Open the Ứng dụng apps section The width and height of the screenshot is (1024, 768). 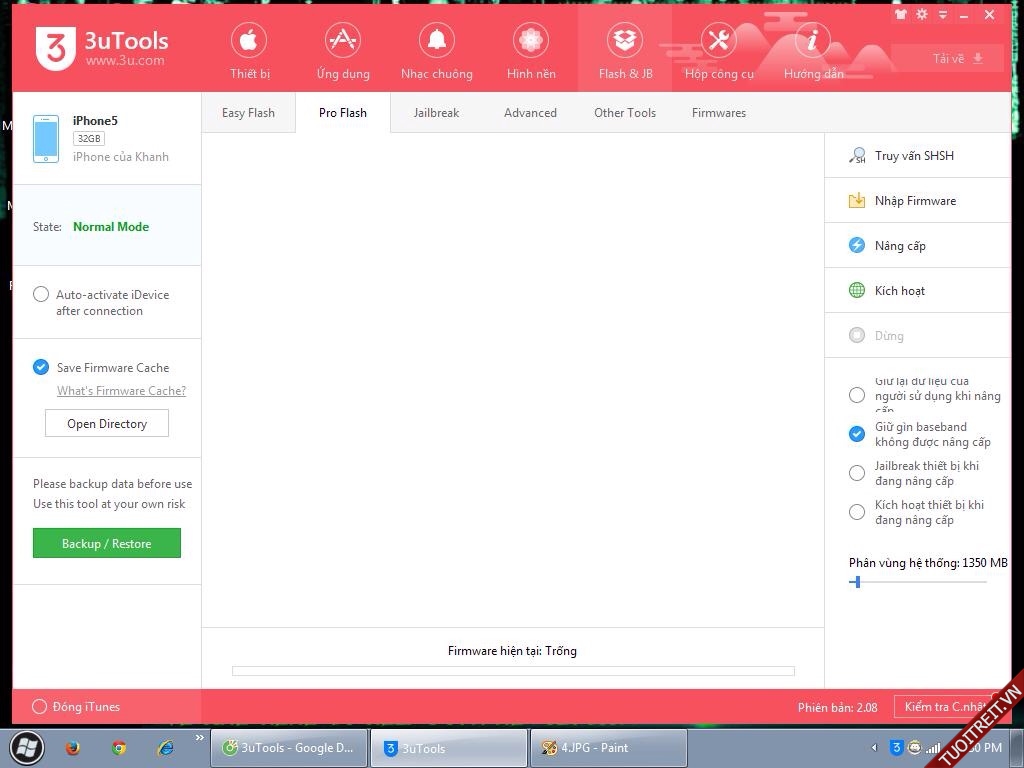click(x=342, y=52)
